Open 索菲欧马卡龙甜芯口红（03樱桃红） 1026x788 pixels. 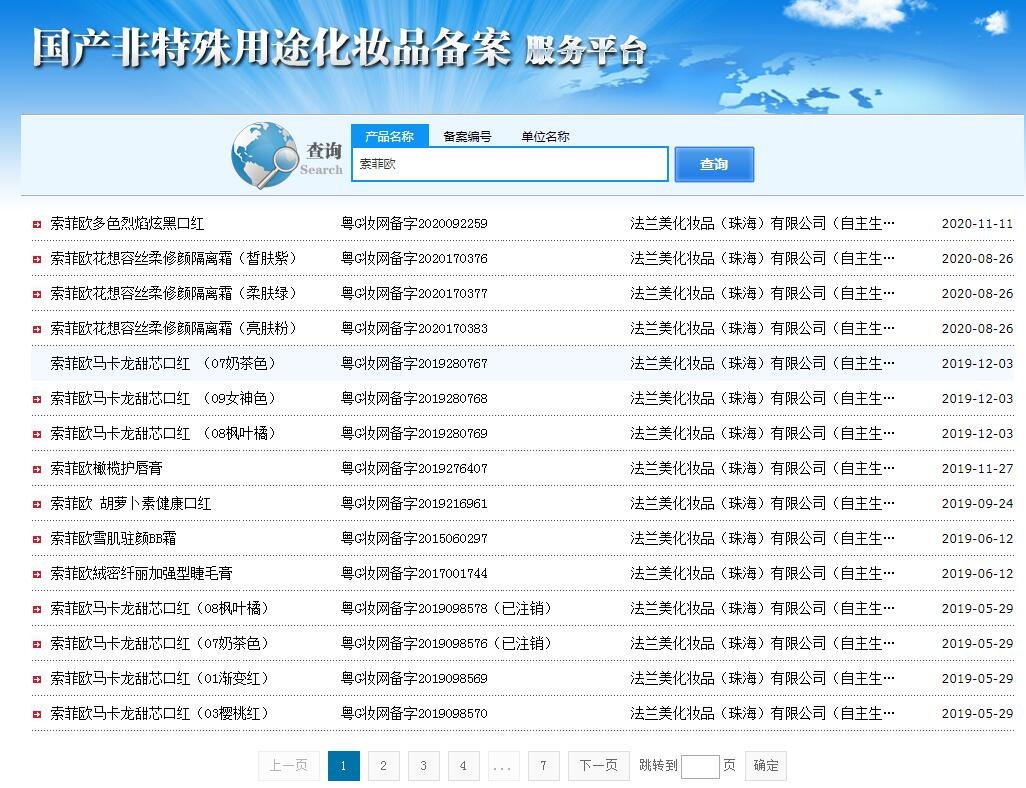(160, 713)
